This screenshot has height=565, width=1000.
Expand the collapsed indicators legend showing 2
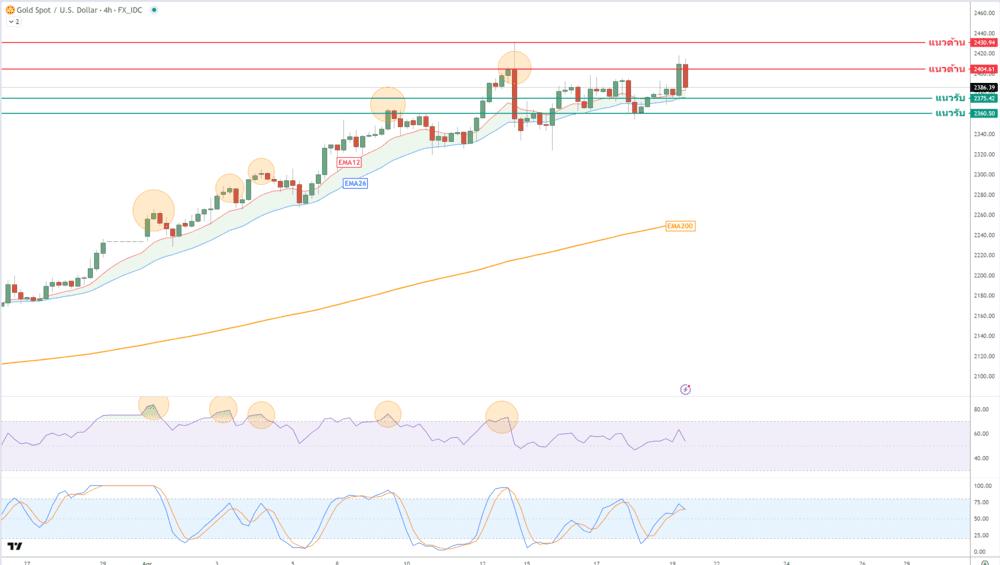tap(13, 21)
